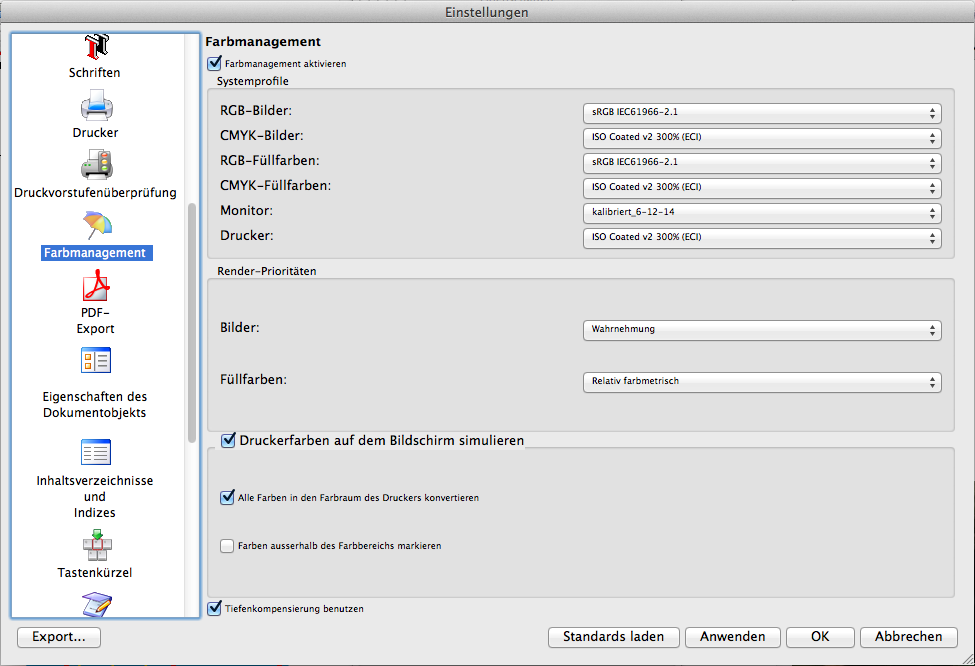Viewport: 975px width, 666px height.
Task: Click the Export... button
Action: 59,637
